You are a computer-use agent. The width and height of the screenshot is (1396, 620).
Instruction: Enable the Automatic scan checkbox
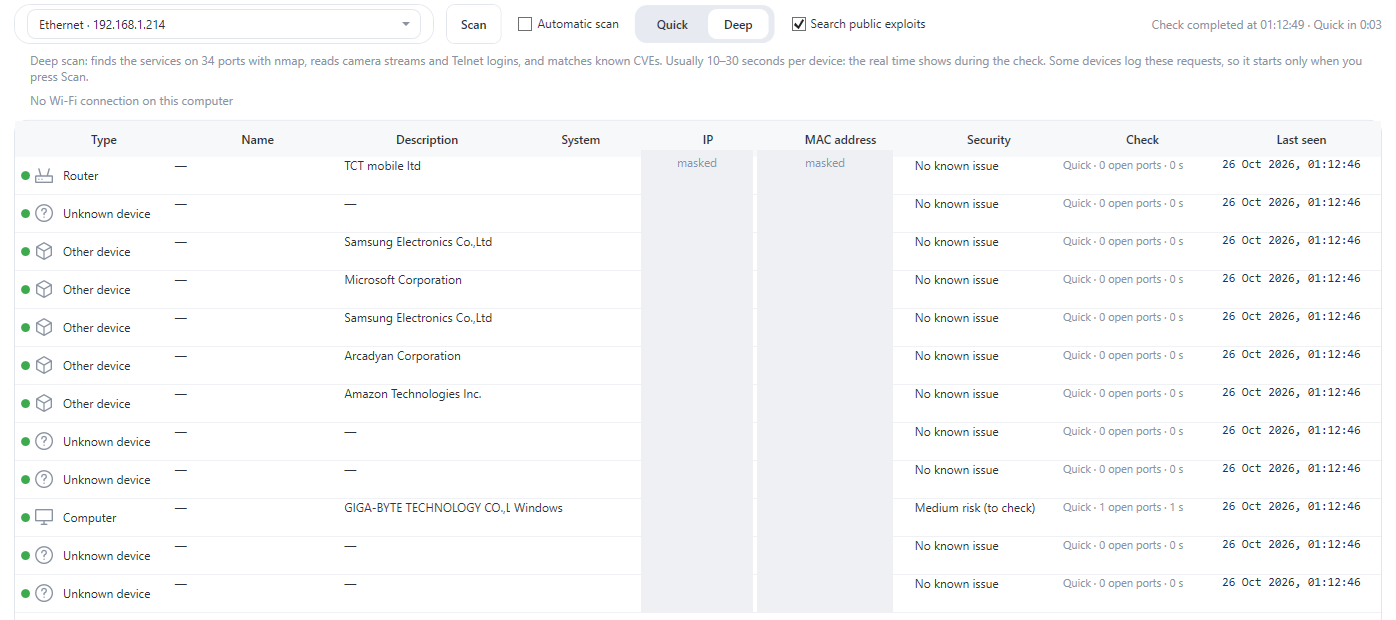point(525,24)
